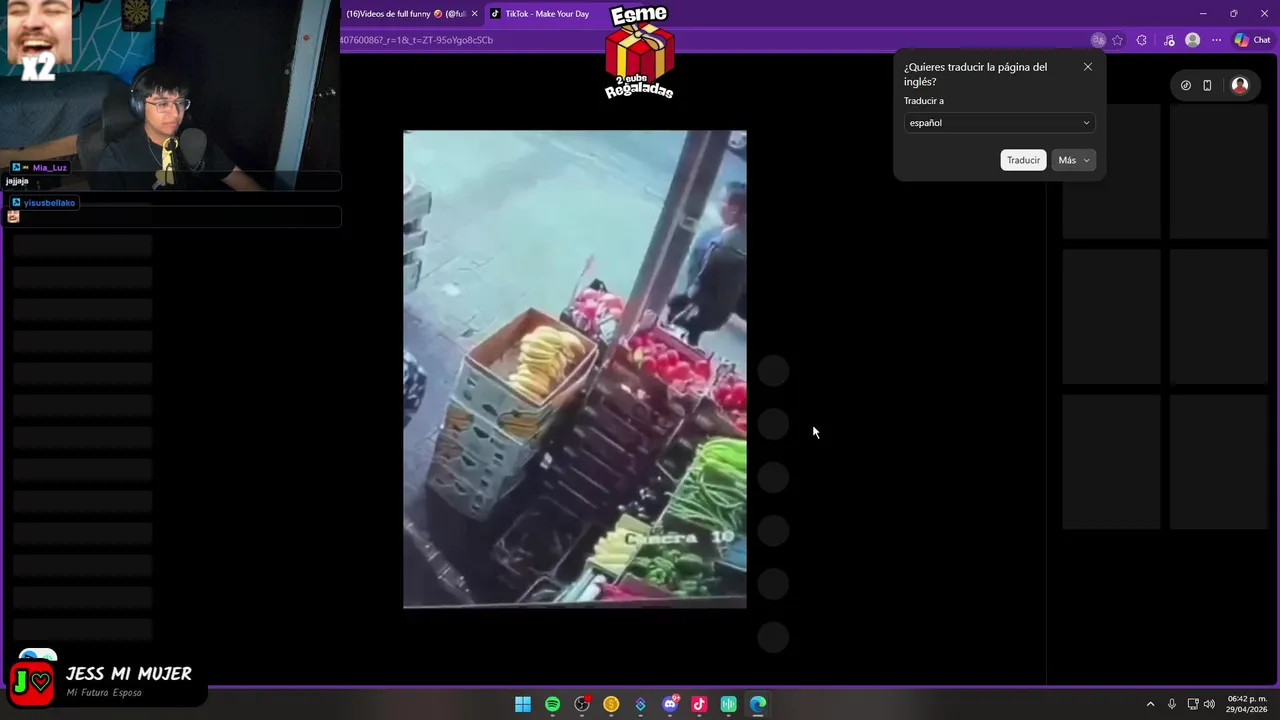Expand the Más options dropdown
This screenshot has height=720, width=1280.
pos(1074,160)
